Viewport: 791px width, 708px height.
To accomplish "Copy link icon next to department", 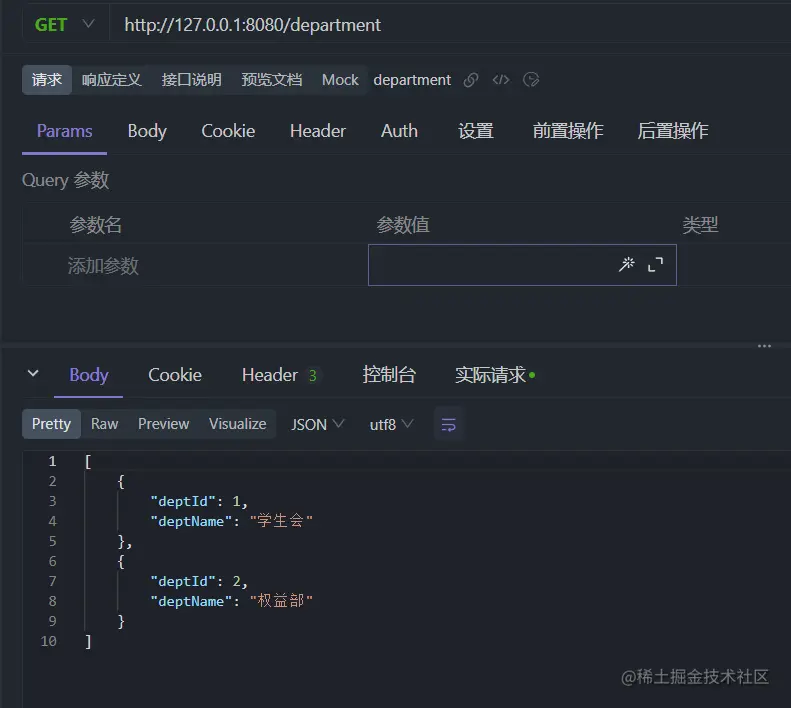I will (471, 80).
